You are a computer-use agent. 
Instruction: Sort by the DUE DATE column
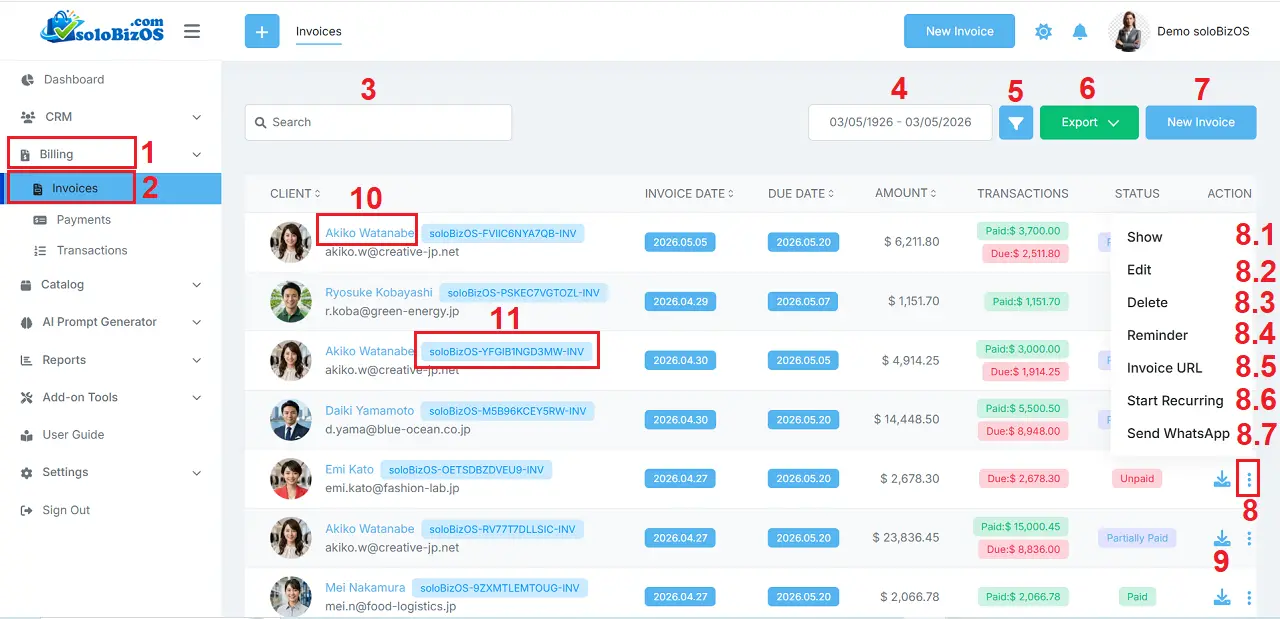[x=802, y=194]
